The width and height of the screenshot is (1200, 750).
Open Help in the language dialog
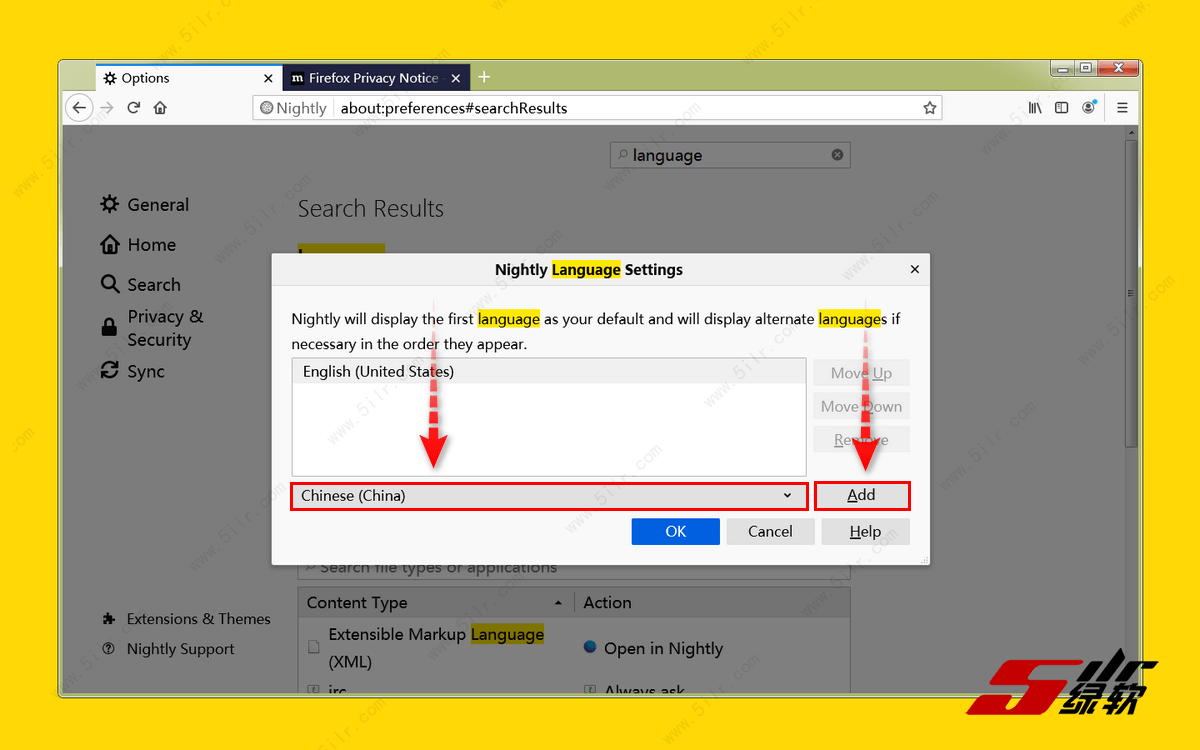[x=865, y=532]
